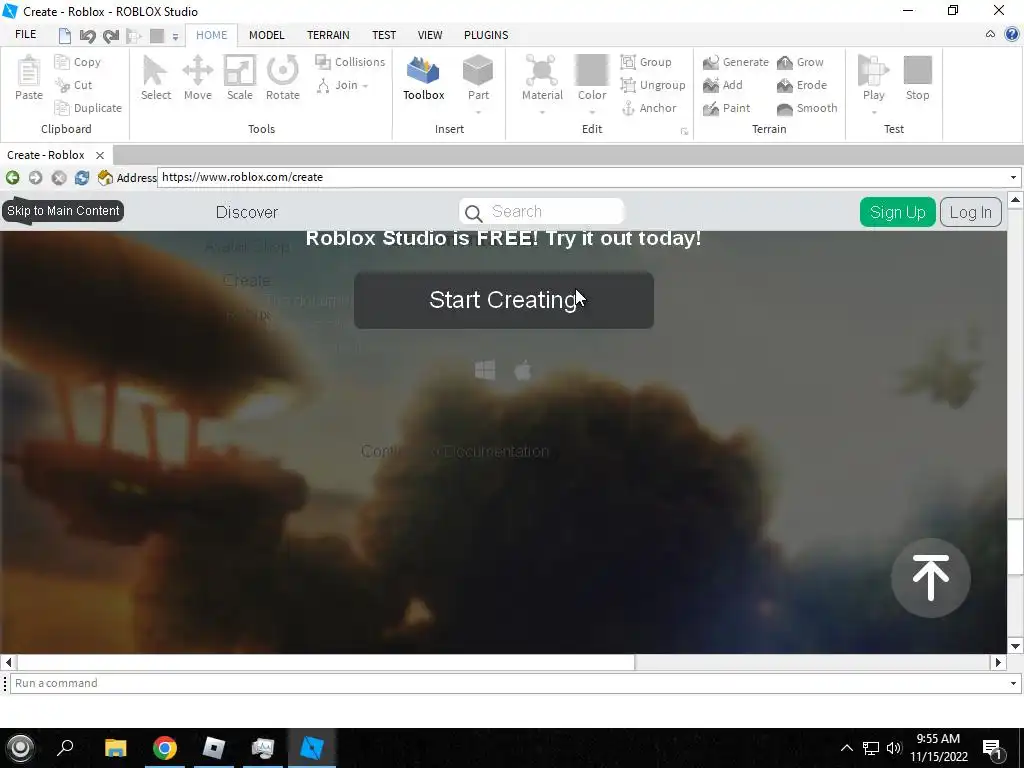Toggle Anchor for selected parts

pos(648,108)
